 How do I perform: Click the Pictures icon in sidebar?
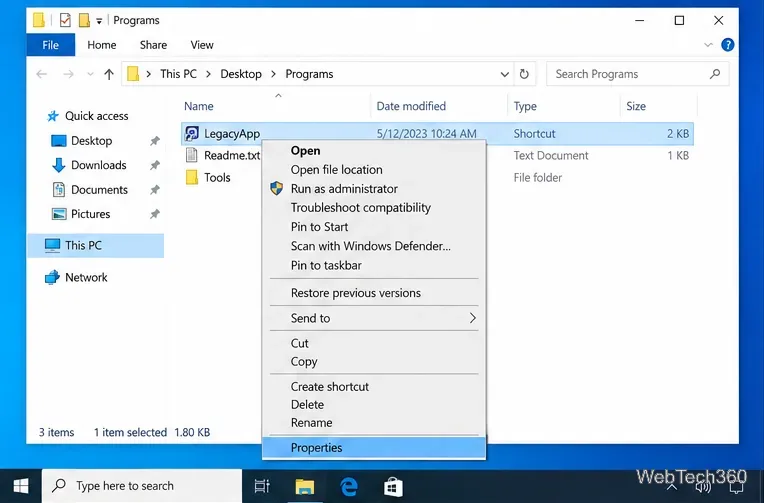pyautogui.click(x=59, y=214)
